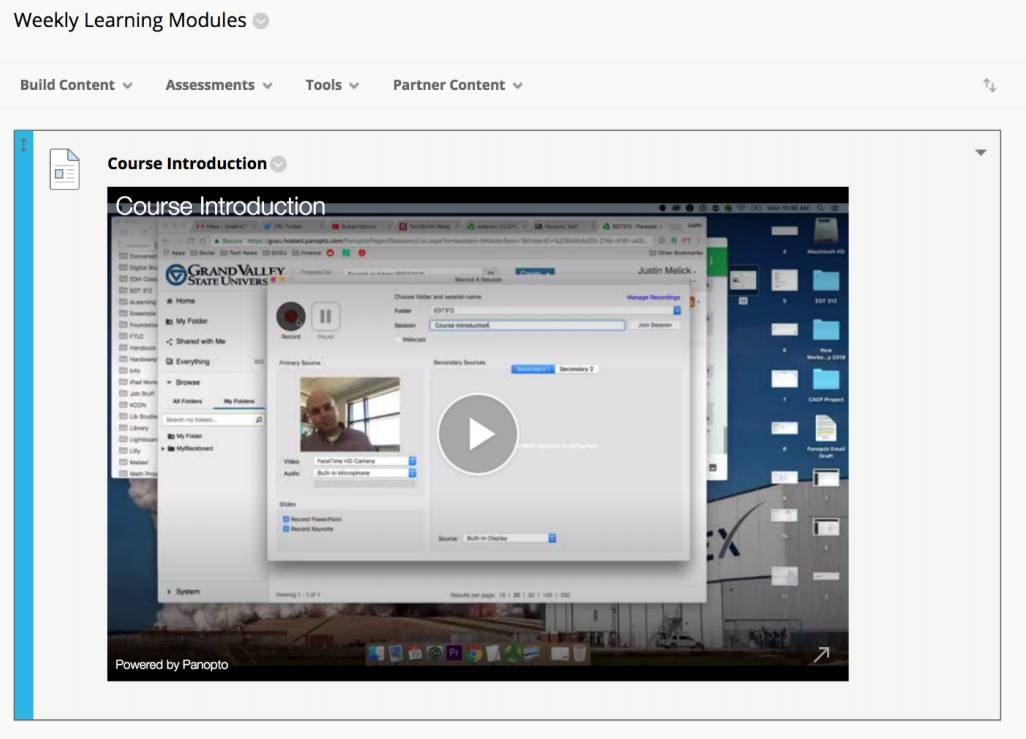This screenshot has height=739, width=1026.
Task: Open video in Panopto via arrow icon
Action: [x=821, y=655]
